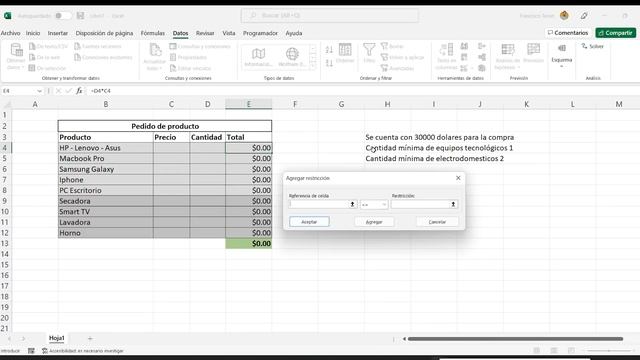Sort ascending with the A-Z icon
Screen dimensions: 640x360
(x=329, y=50)
